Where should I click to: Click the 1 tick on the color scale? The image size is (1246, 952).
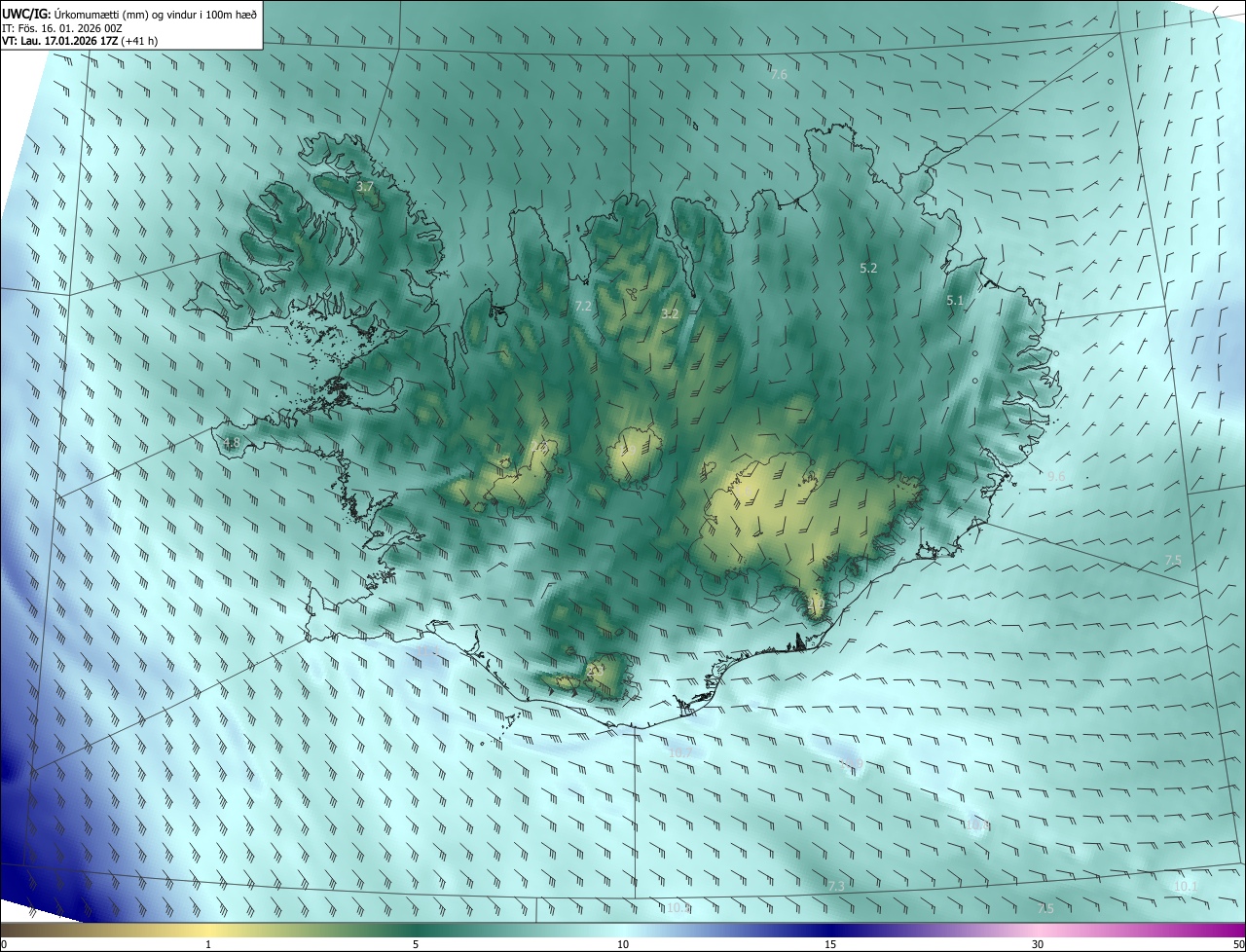[208, 944]
